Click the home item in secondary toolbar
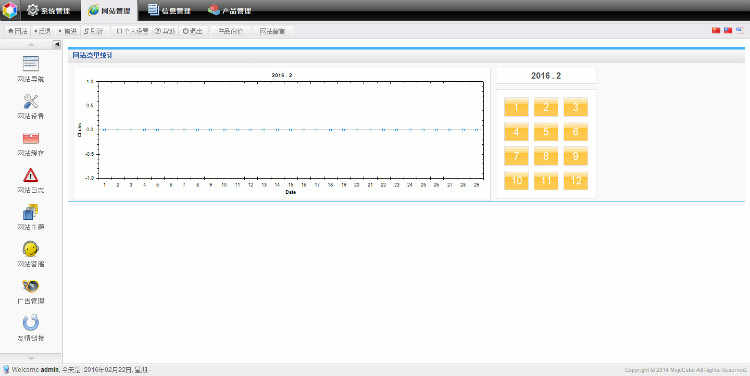This screenshot has width=750, height=376. click(x=18, y=31)
